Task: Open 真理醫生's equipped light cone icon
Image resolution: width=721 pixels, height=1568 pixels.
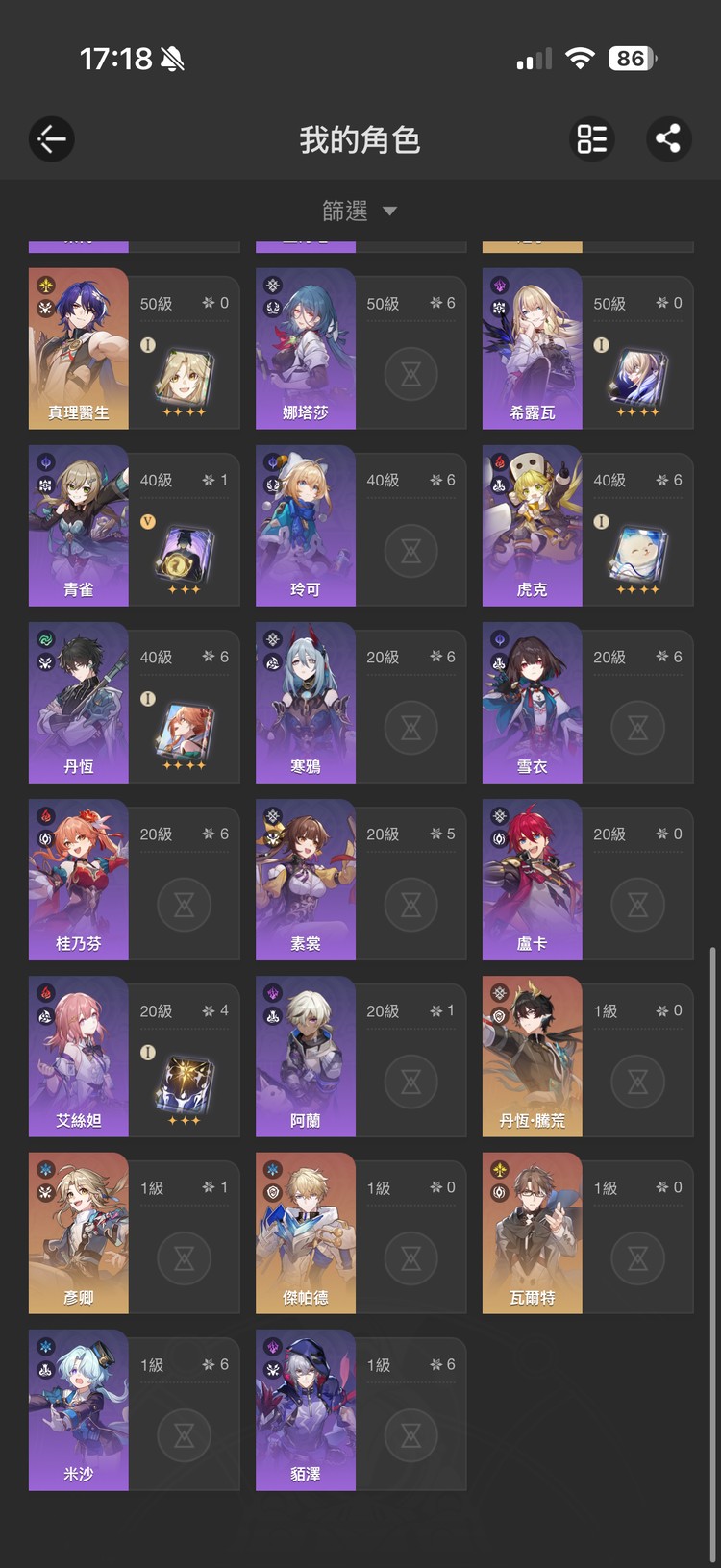Action: (184, 377)
